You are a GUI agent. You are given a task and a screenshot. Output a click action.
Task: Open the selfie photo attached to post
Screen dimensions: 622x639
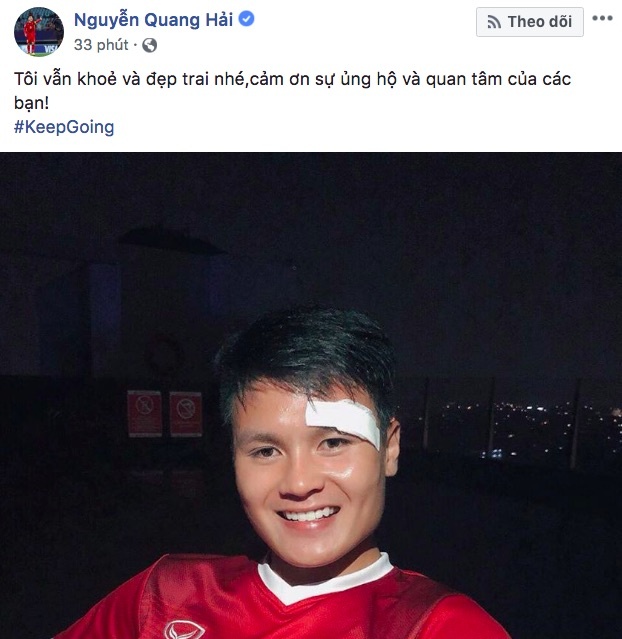311,395
